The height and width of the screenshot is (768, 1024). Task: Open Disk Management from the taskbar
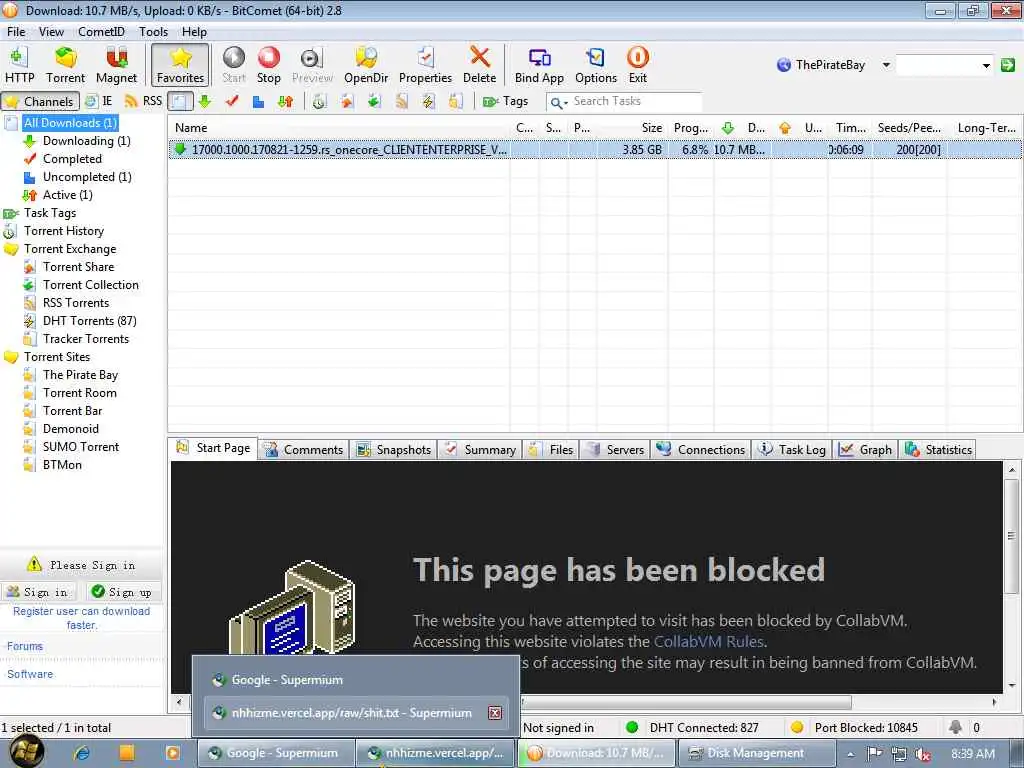point(756,753)
